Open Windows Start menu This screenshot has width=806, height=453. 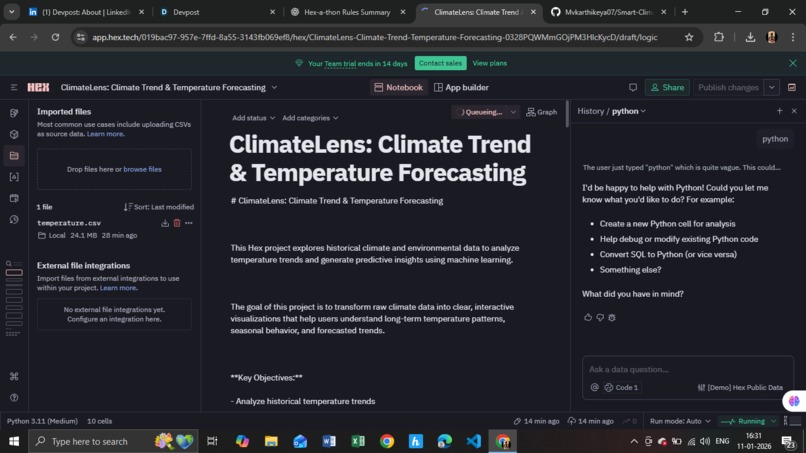point(14,441)
